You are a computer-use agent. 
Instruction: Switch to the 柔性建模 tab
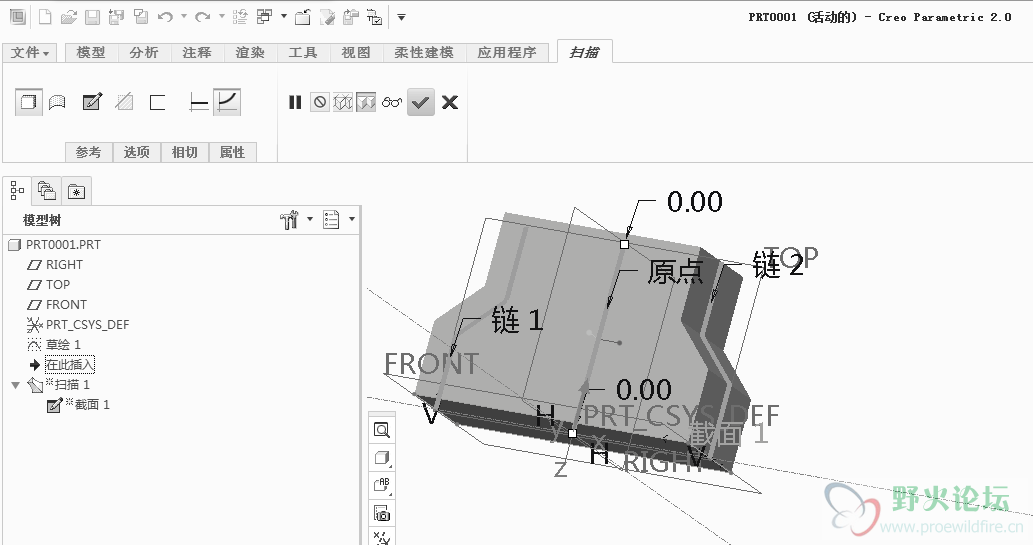424,53
